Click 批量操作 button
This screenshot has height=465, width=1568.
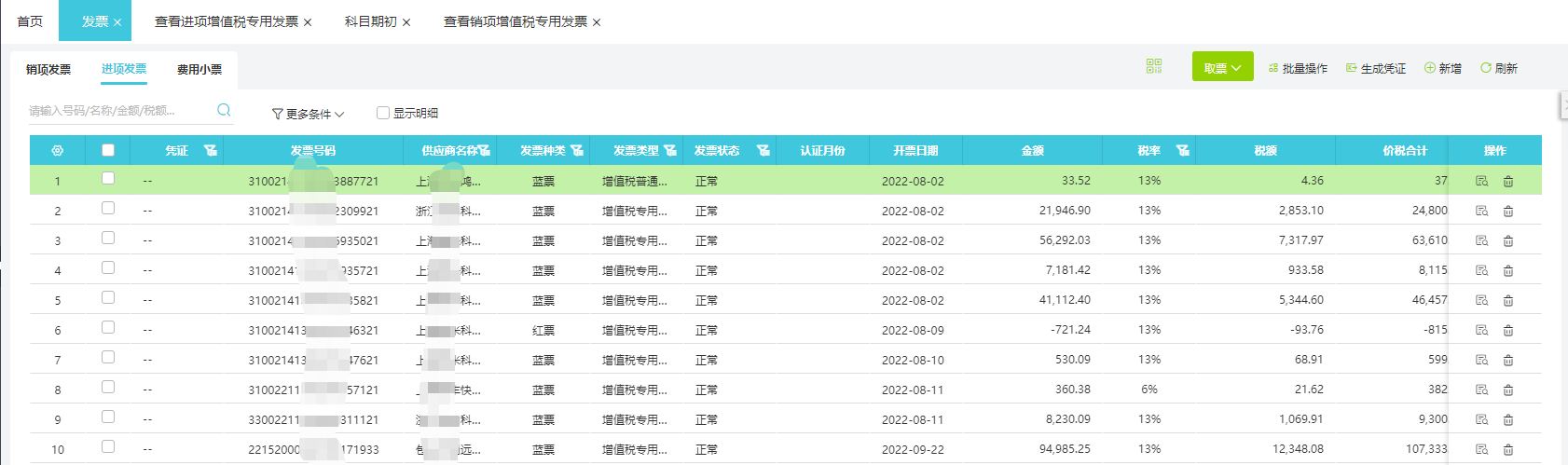coord(1298,68)
